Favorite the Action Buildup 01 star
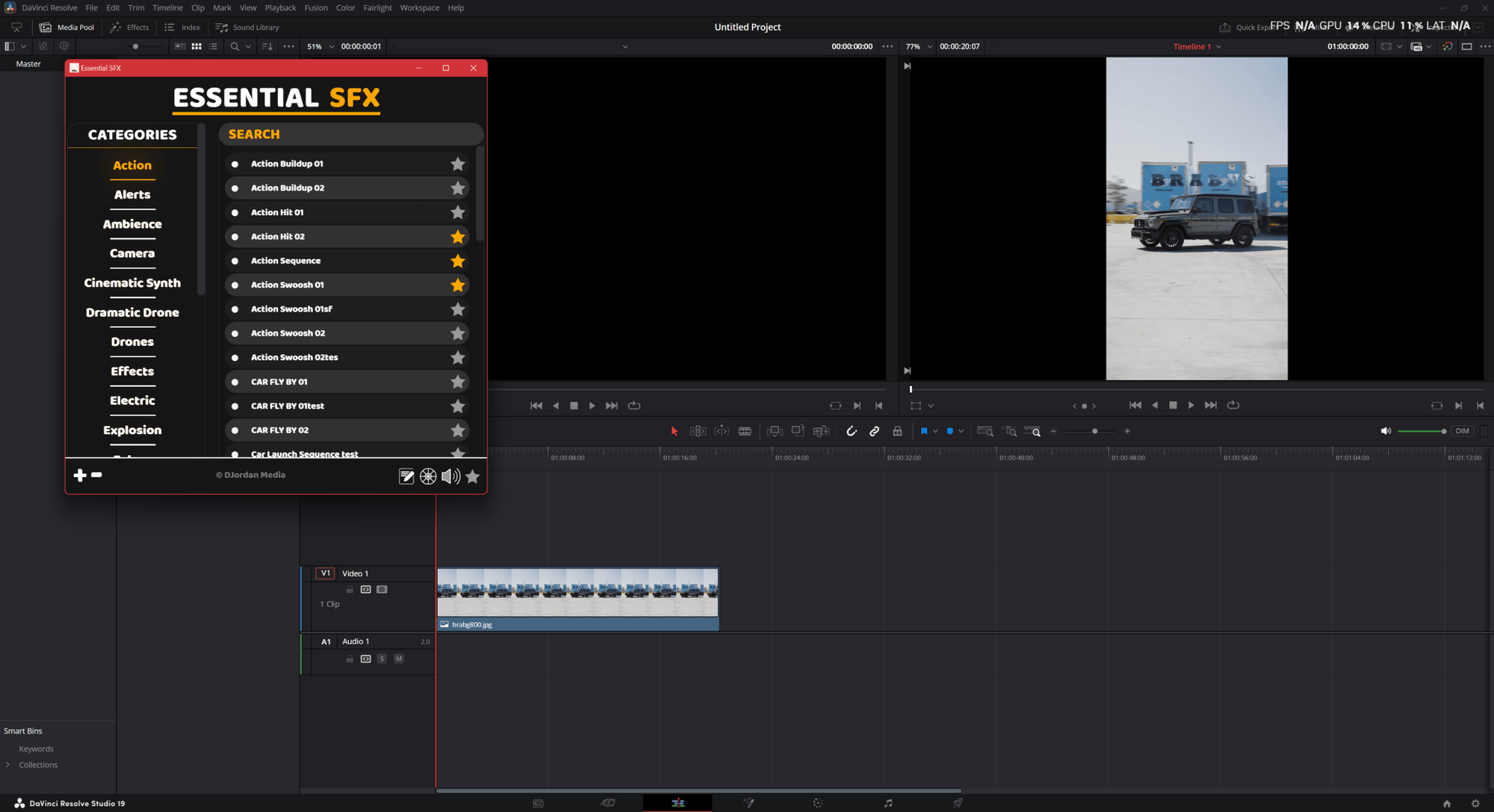Screen dimensions: 1494x812 (x=457, y=164)
